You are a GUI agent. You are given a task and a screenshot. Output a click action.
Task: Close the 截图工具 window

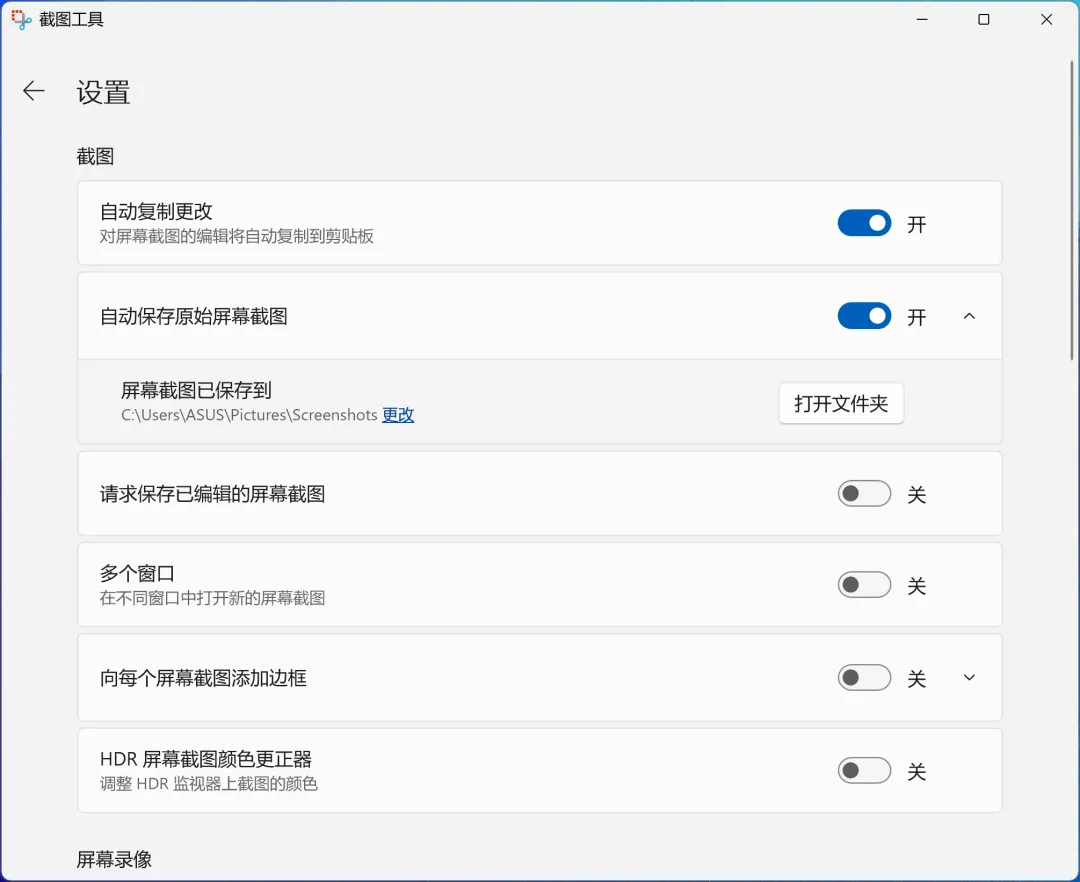coord(1046,19)
